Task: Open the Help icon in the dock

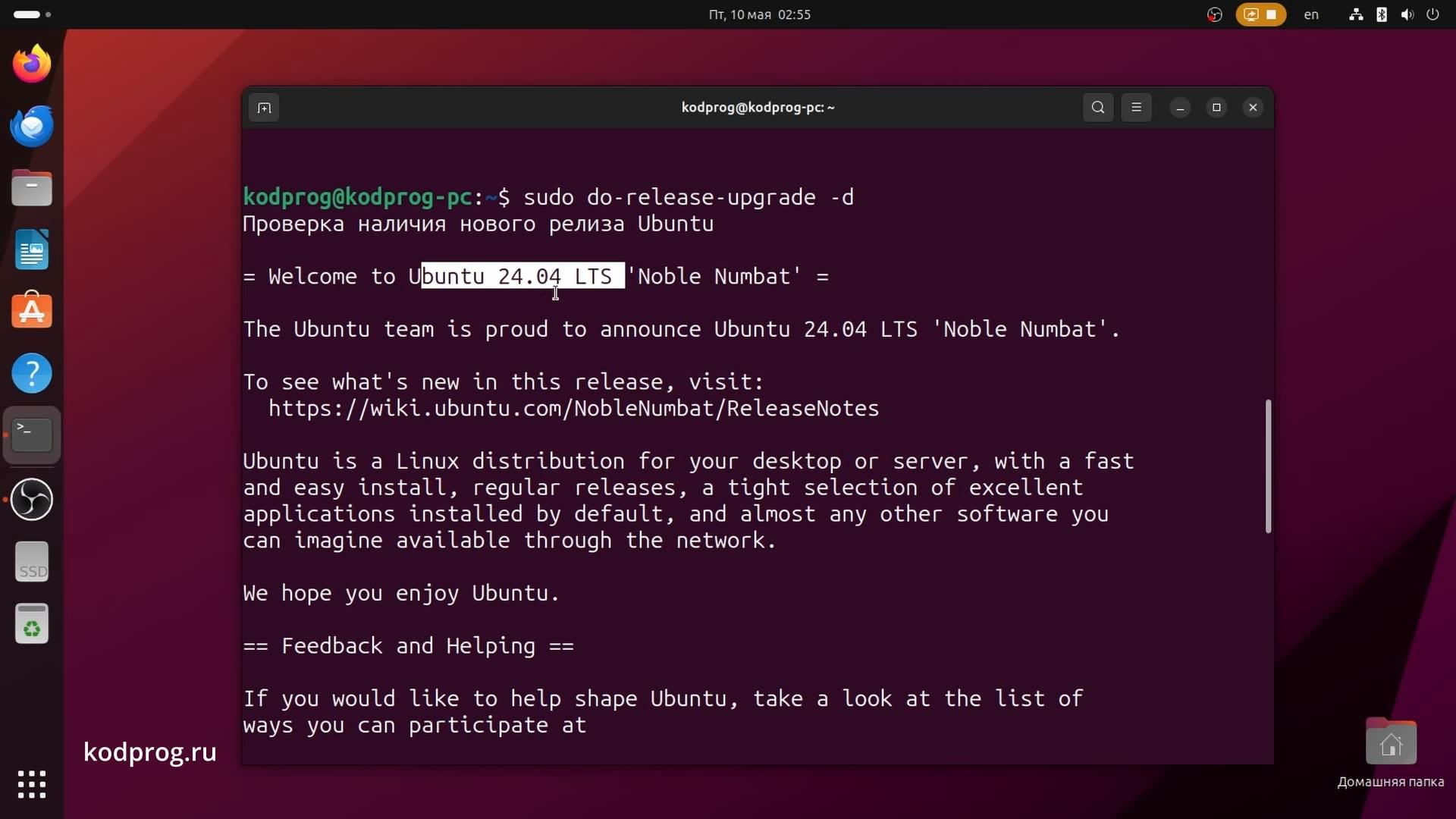Action: 32,373
